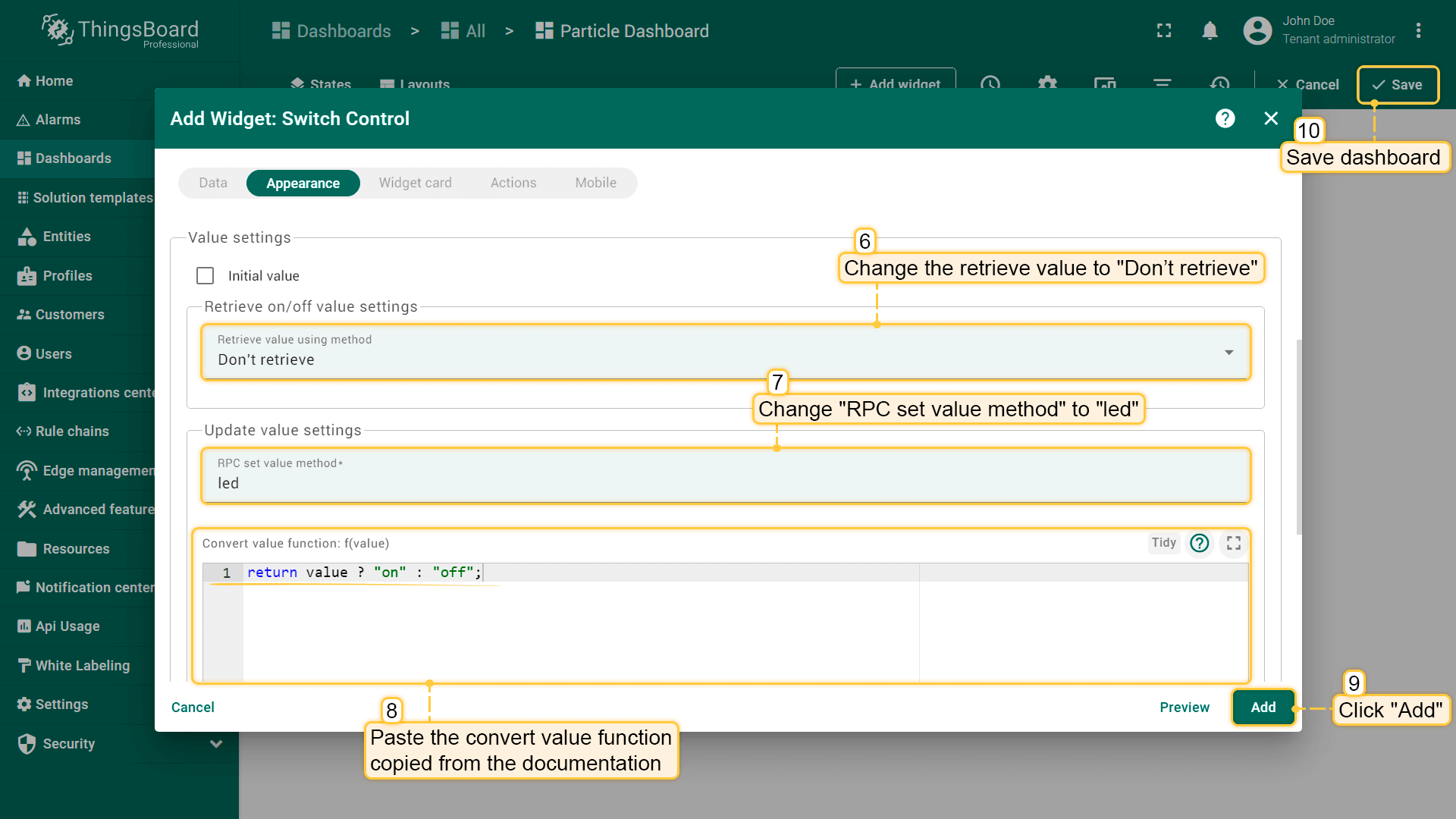Enable the Initial value checkbox
1456x819 pixels.
pyautogui.click(x=206, y=276)
